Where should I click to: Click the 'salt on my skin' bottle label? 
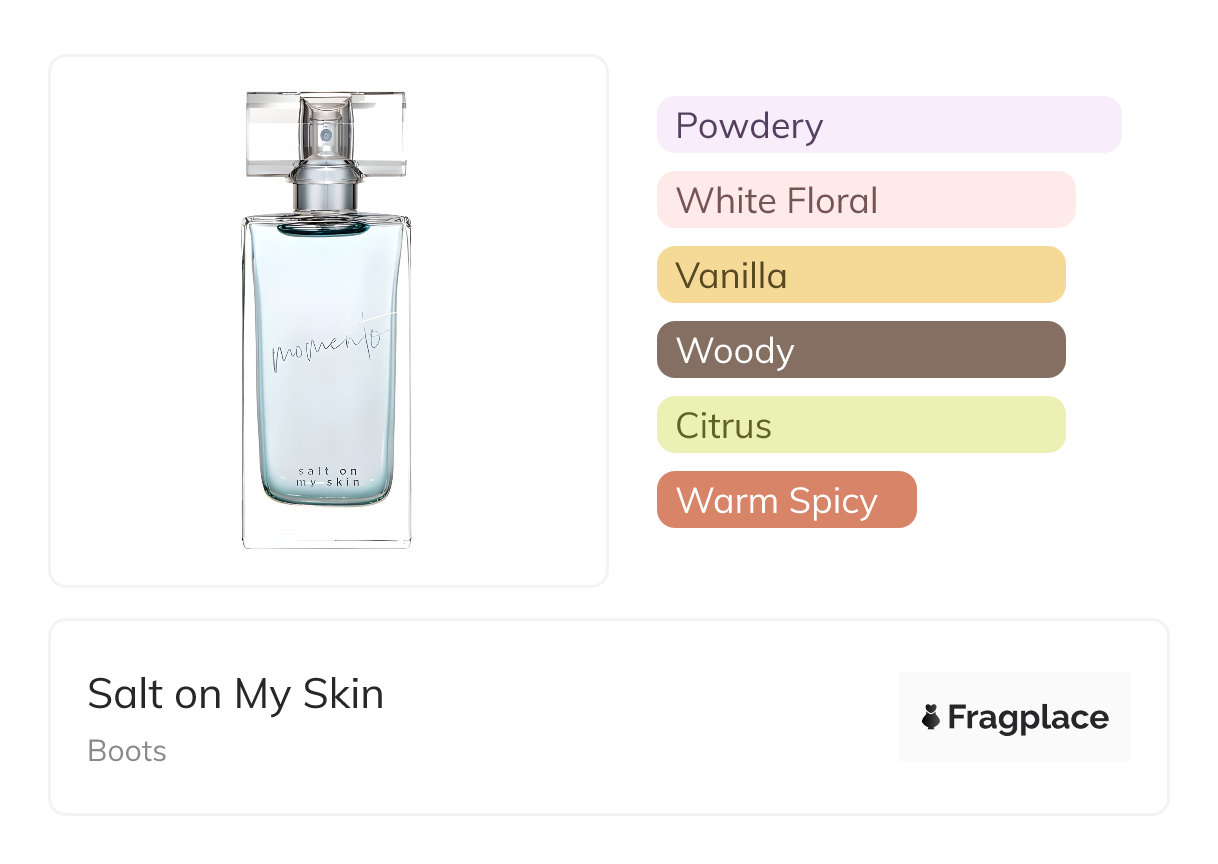(x=326, y=476)
